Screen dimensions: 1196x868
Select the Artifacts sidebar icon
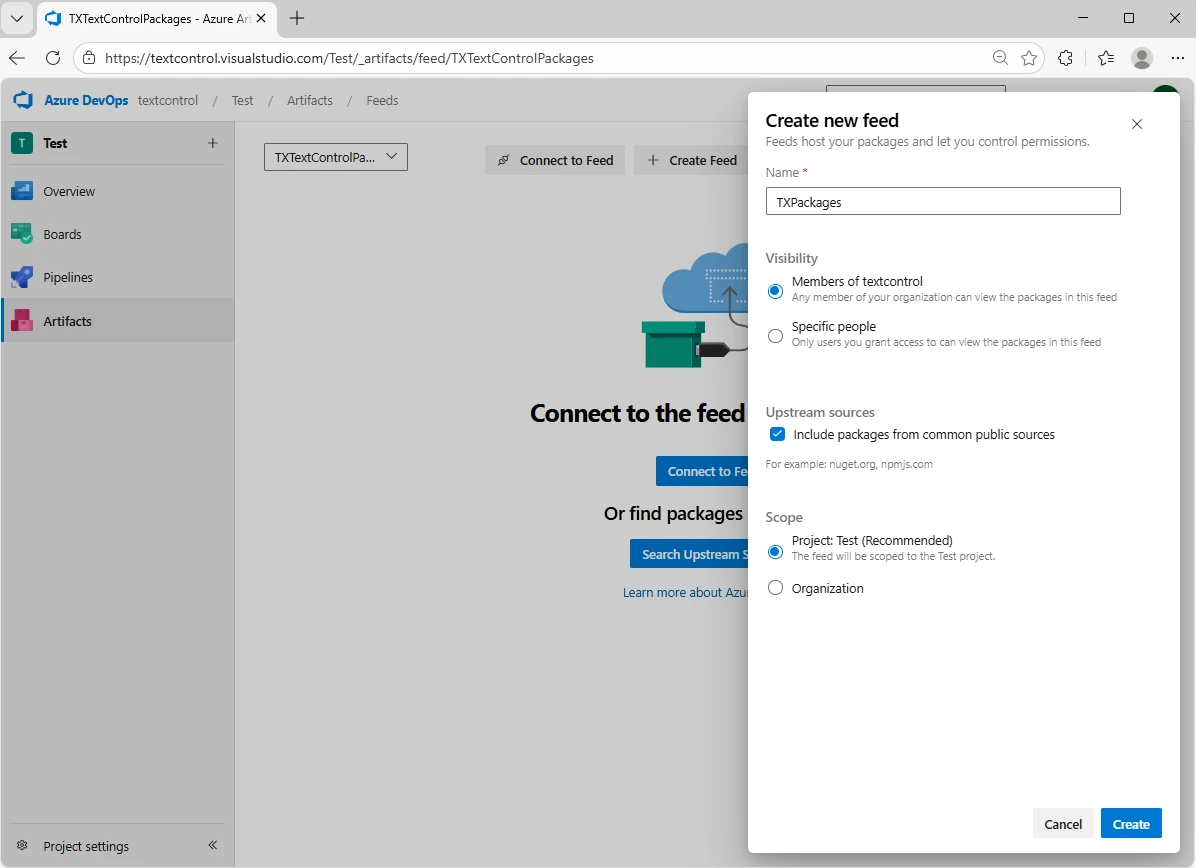[21, 320]
